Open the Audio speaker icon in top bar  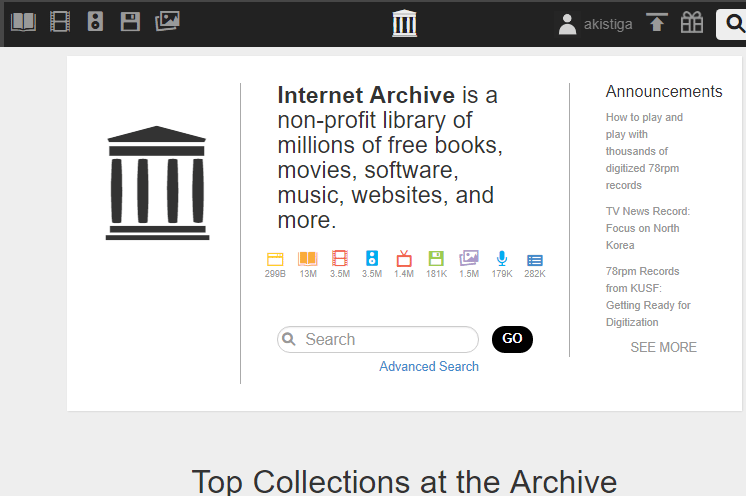point(95,22)
